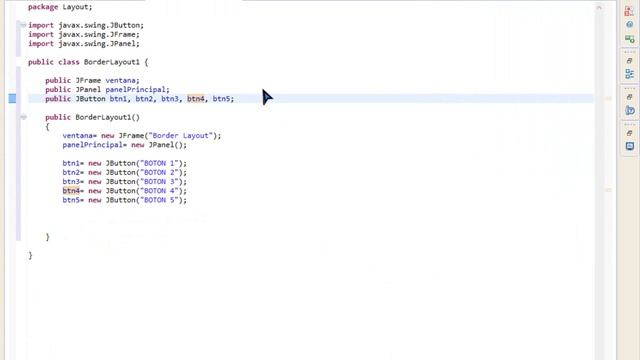
Task: Click highlighted 'btn4' in the assignment line
Action: (71, 191)
